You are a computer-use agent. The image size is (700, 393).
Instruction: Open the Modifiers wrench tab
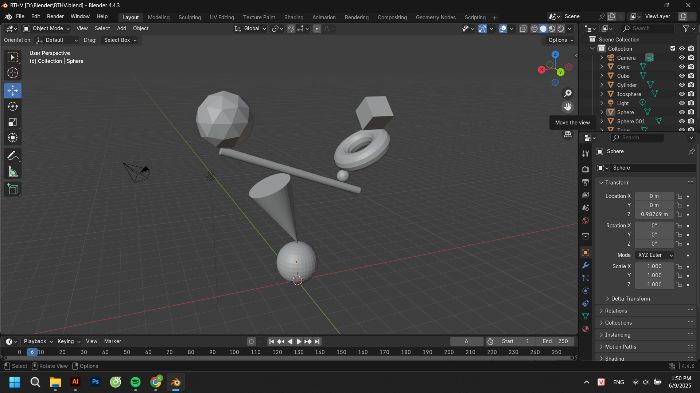(586, 266)
